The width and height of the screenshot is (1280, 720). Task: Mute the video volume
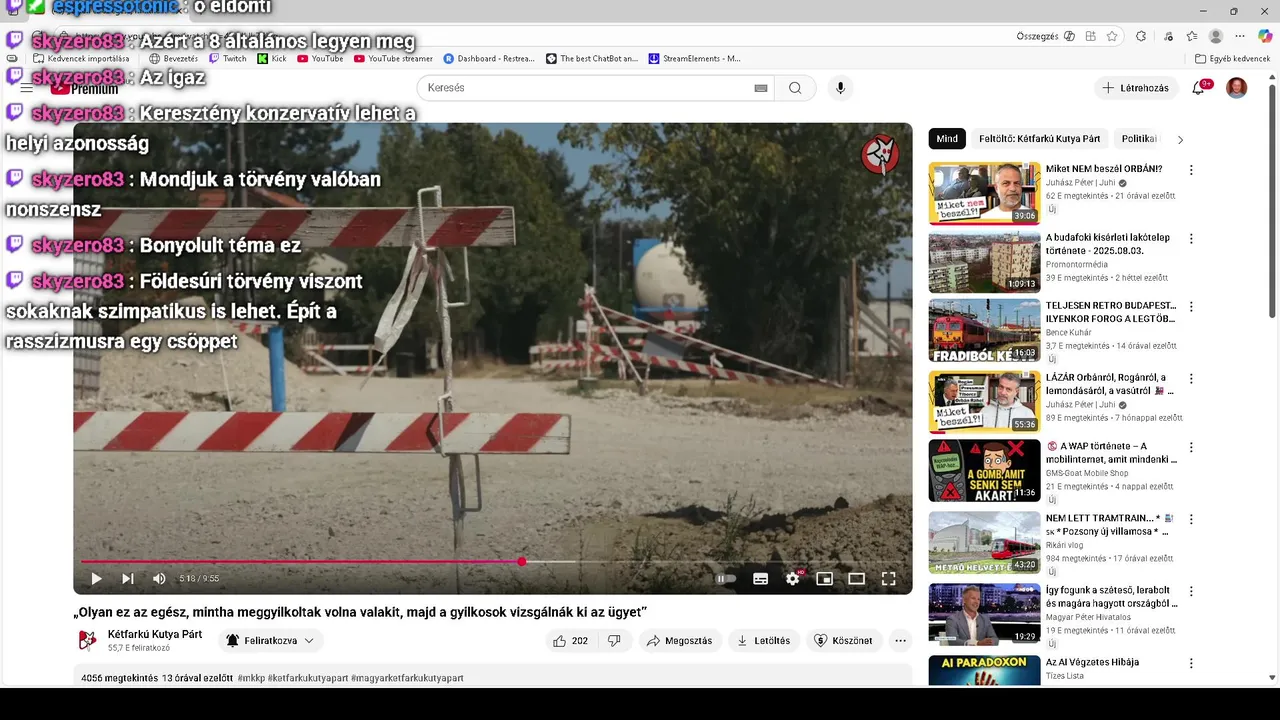(x=159, y=579)
